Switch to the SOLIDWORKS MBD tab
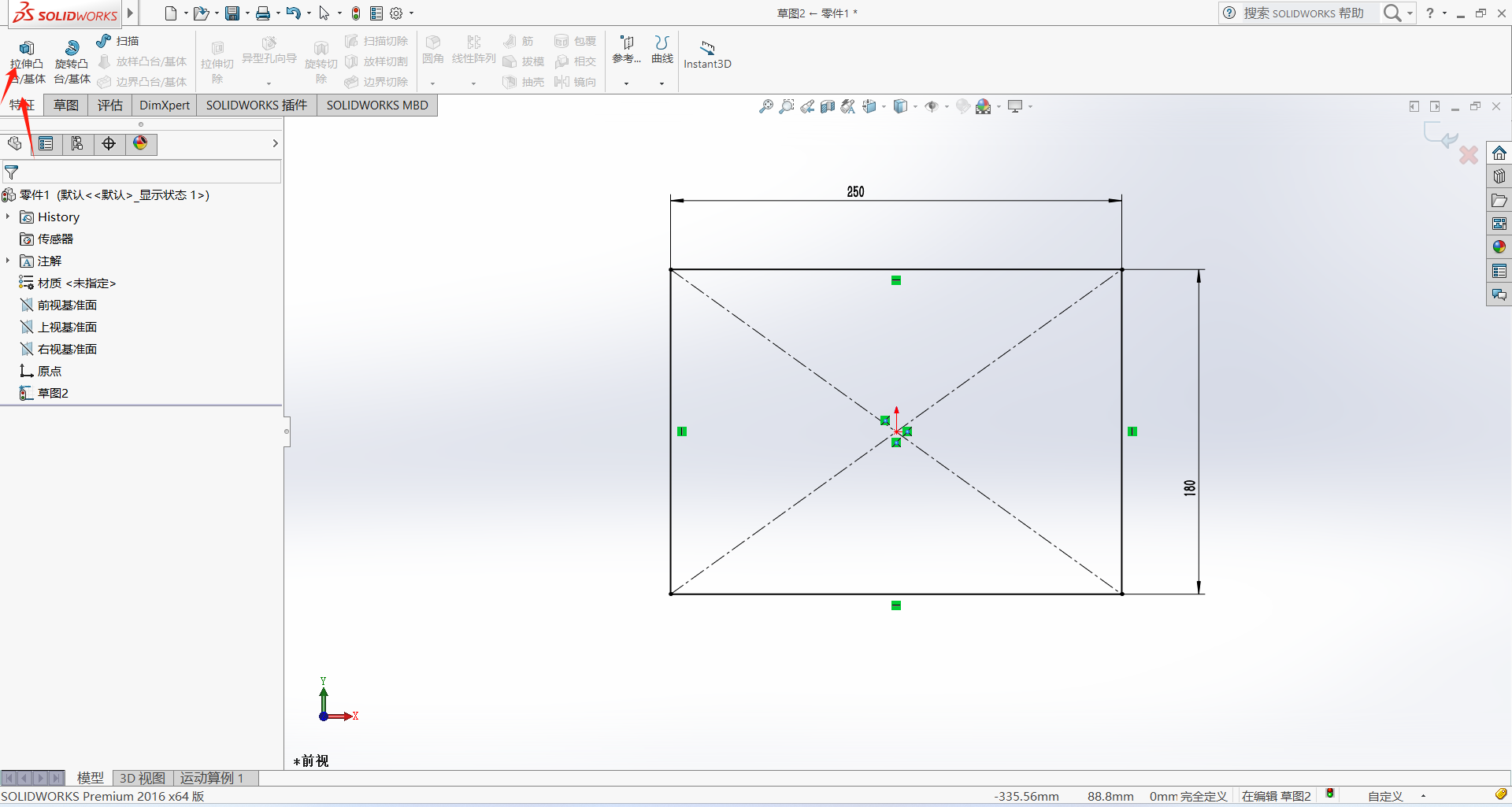The width and height of the screenshot is (1512, 807). point(377,106)
